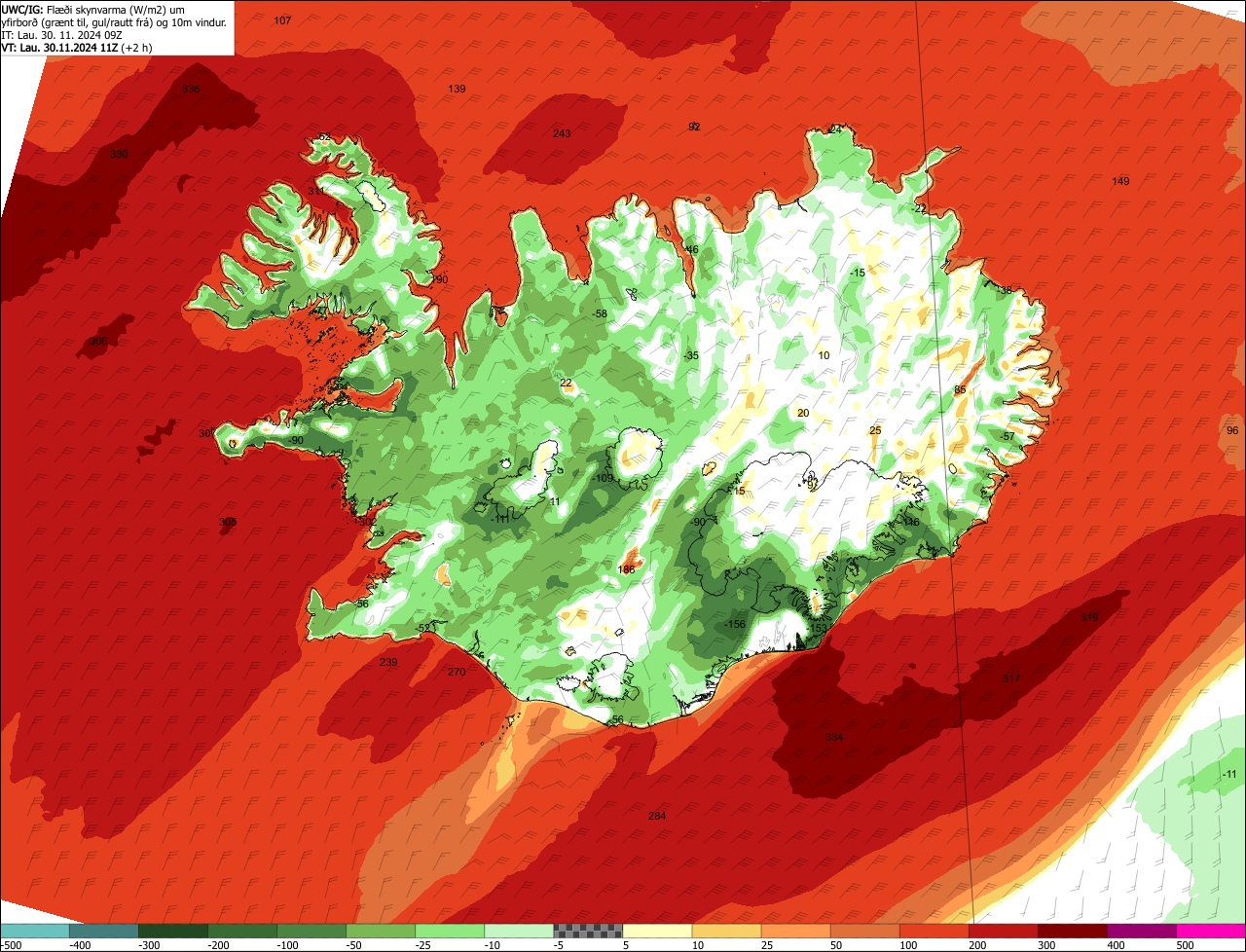Click the value 334 south of Iceland
The height and width of the screenshot is (952, 1246).
[x=834, y=737]
